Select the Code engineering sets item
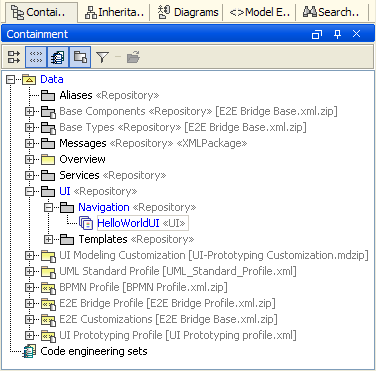This screenshot has width=376, height=371. [x=94, y=351]
